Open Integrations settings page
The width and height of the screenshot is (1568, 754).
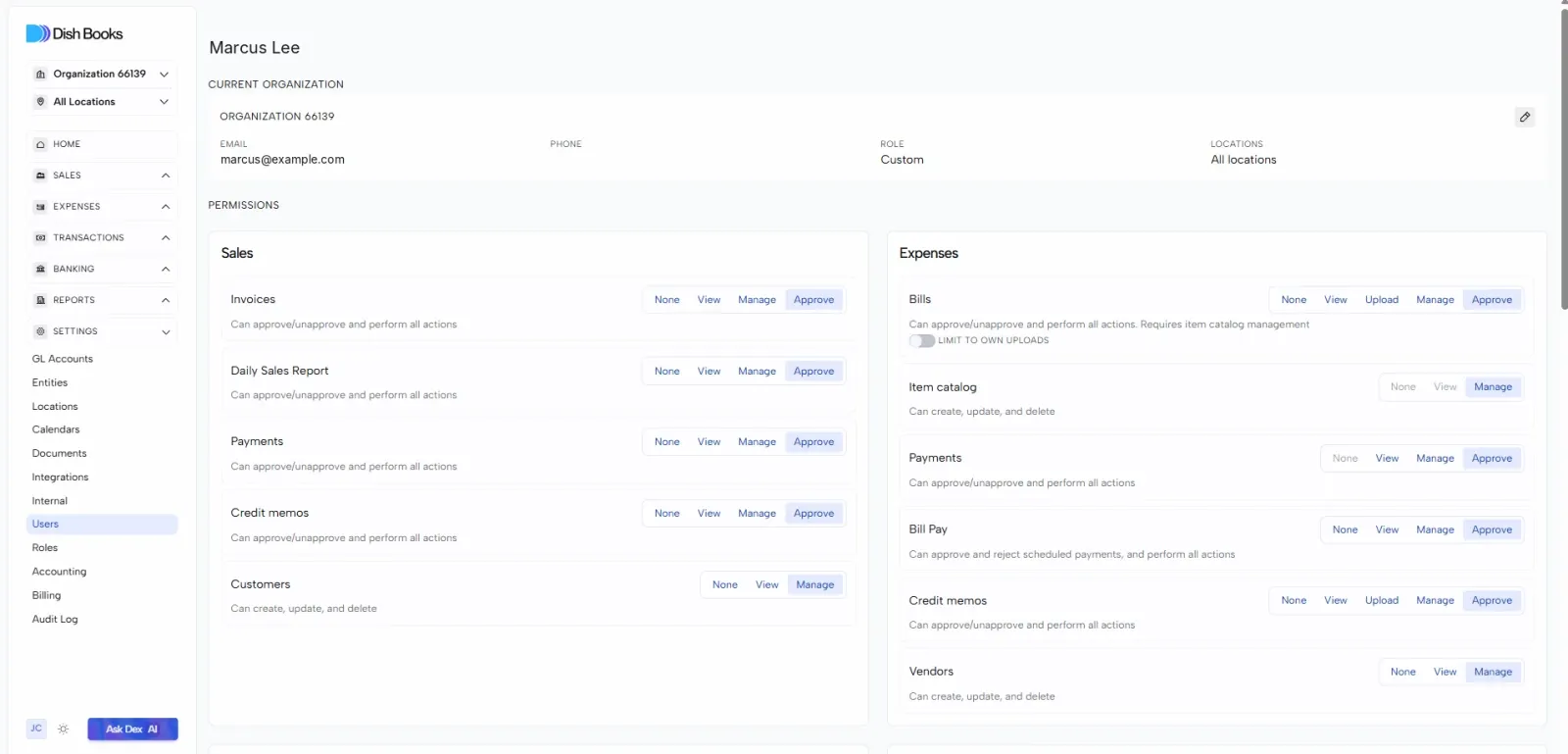(60, 478)
